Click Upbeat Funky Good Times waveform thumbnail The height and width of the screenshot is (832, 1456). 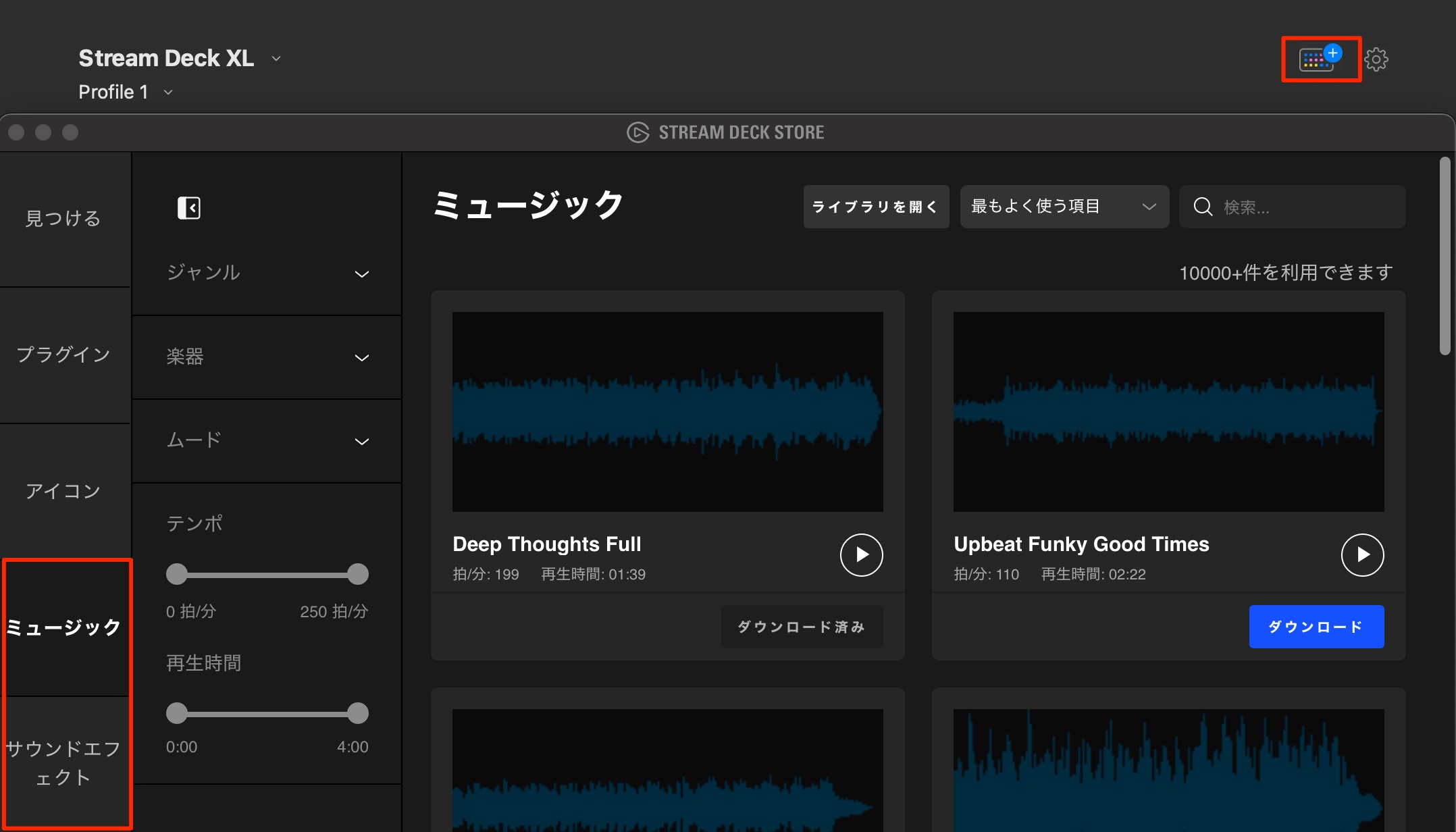(x=1168, y=411)
